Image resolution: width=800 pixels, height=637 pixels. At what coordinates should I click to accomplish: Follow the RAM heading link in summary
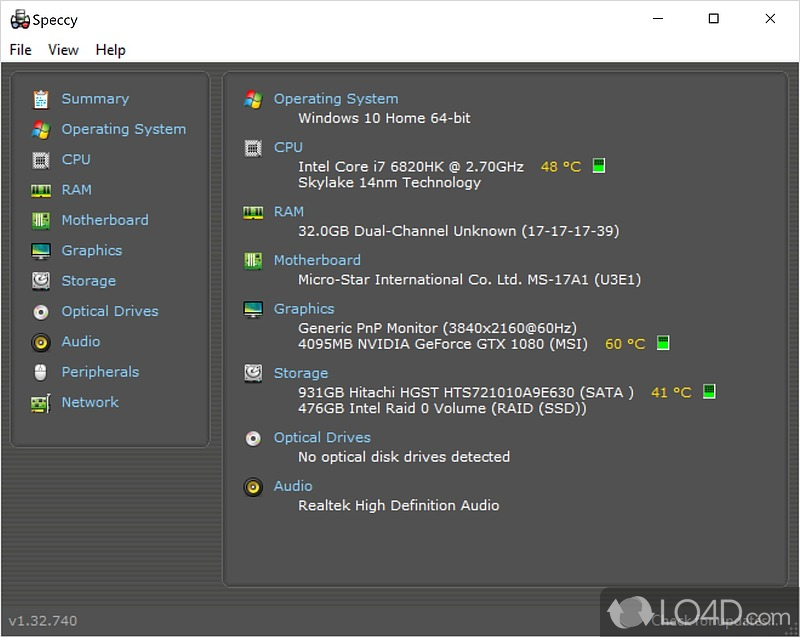(289, 211)
